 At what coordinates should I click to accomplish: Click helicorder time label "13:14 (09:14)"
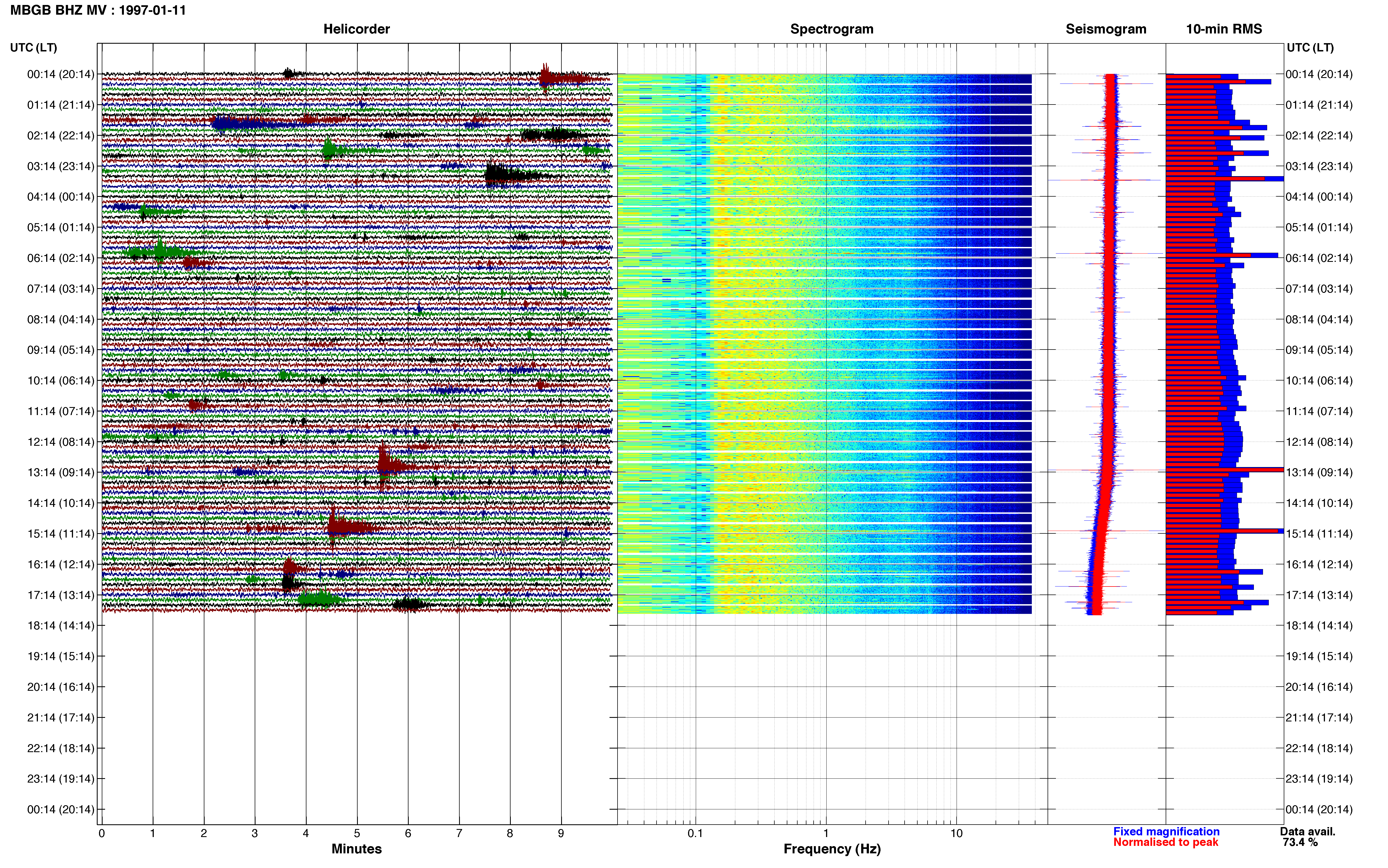pyautogui.click(x=61, y=473)
